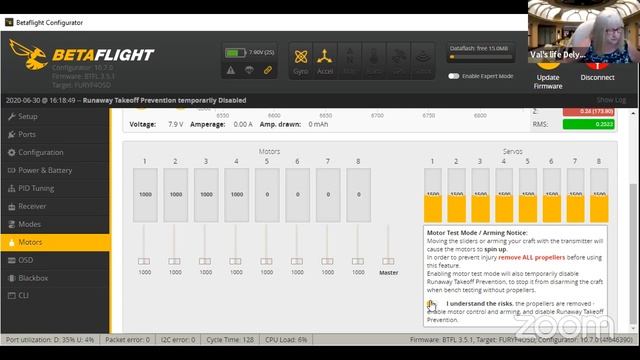The image size is (640, 360).
Task: Click the failsafe parachute icon
Action: click(249, 70)
